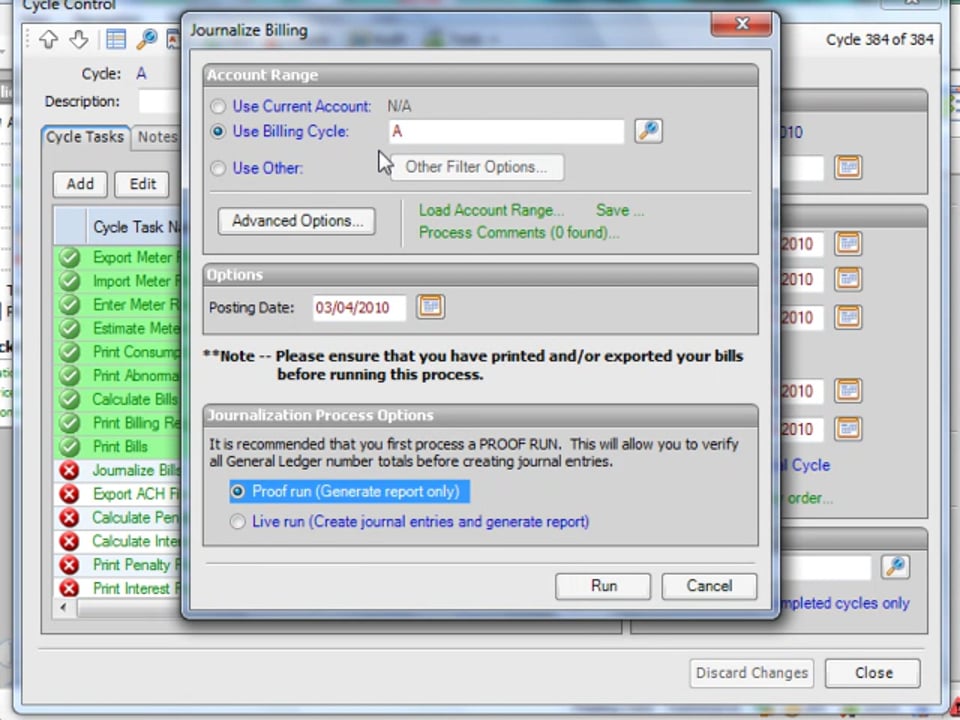Select Export ACH task row text
The image size is (960, 720).
coord(137,494)
